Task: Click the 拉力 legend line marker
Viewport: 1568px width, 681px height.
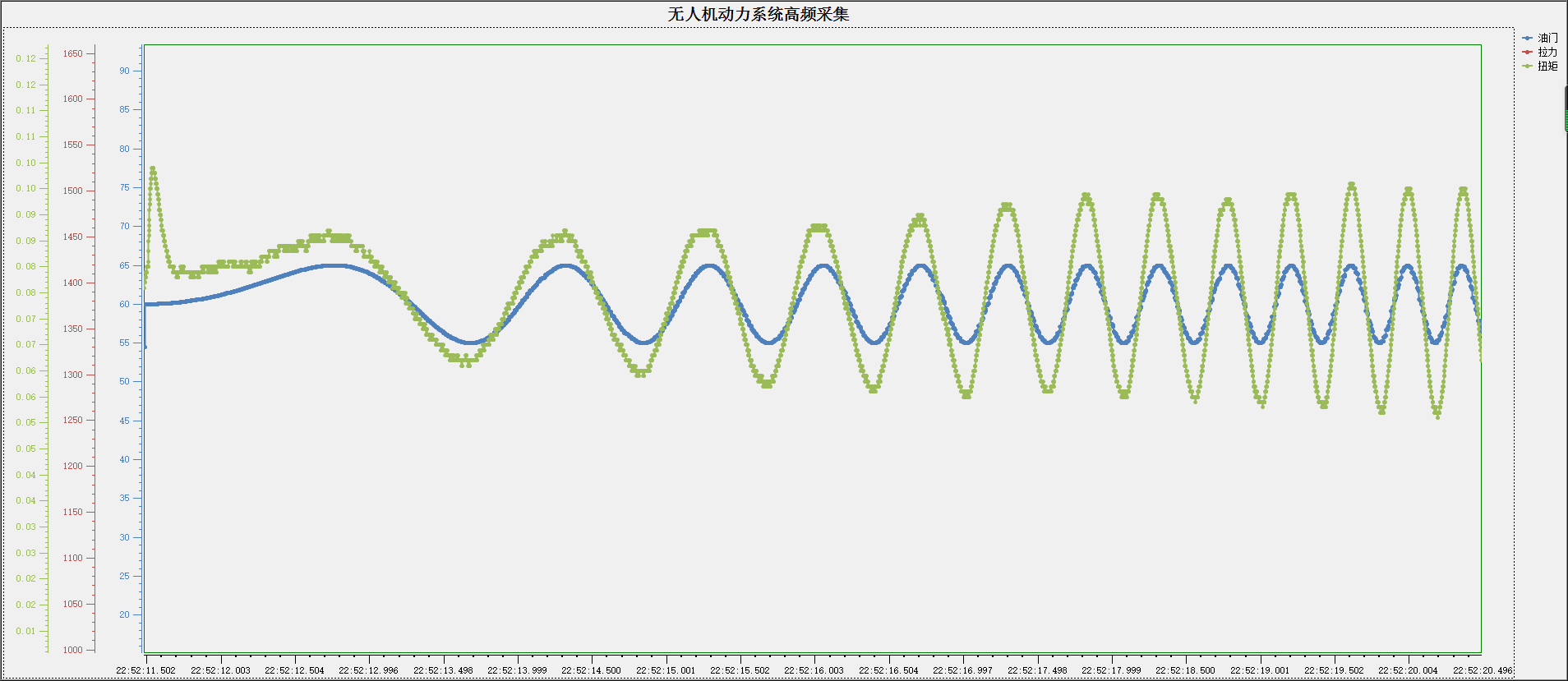Action: pyautogui.click(x=1528, y=52)
